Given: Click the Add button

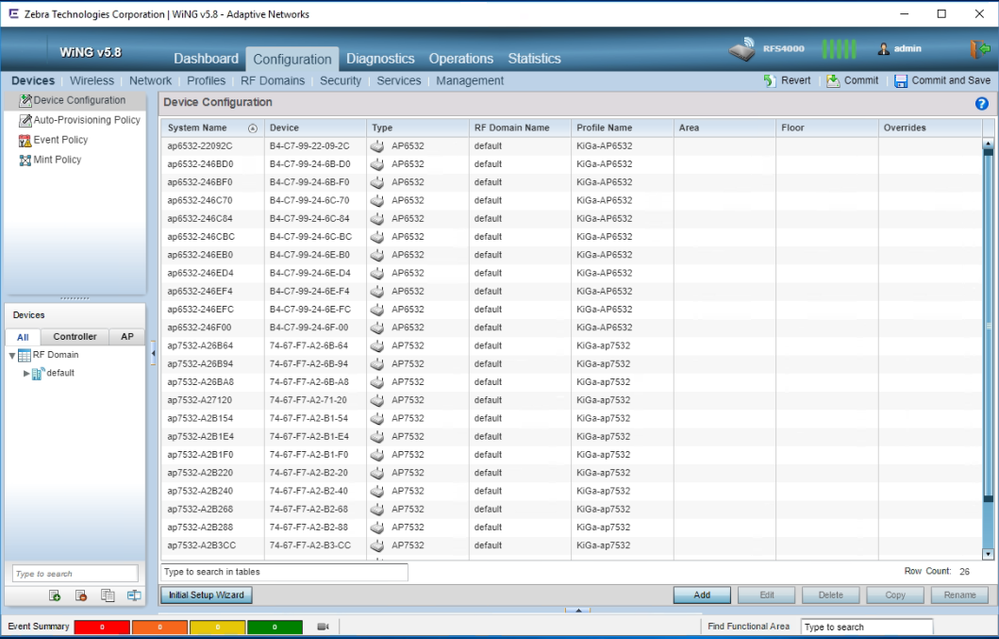Looking at the screenshot, I should [701, 595].
